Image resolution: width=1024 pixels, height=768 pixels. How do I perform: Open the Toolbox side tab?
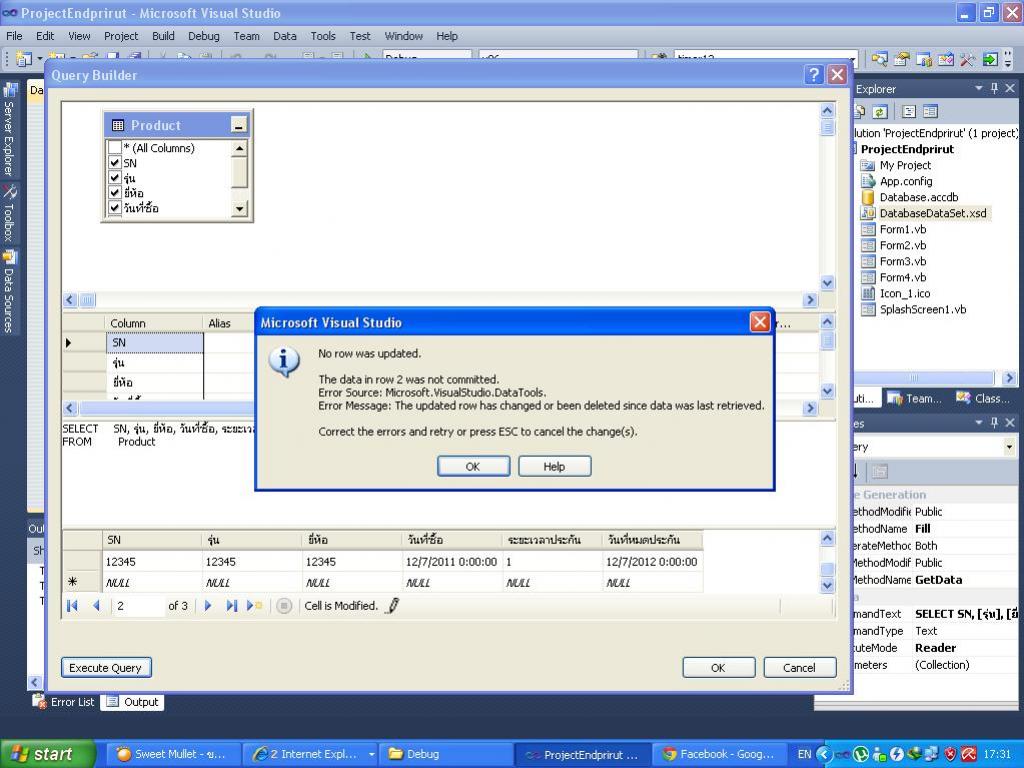point(9,214)
